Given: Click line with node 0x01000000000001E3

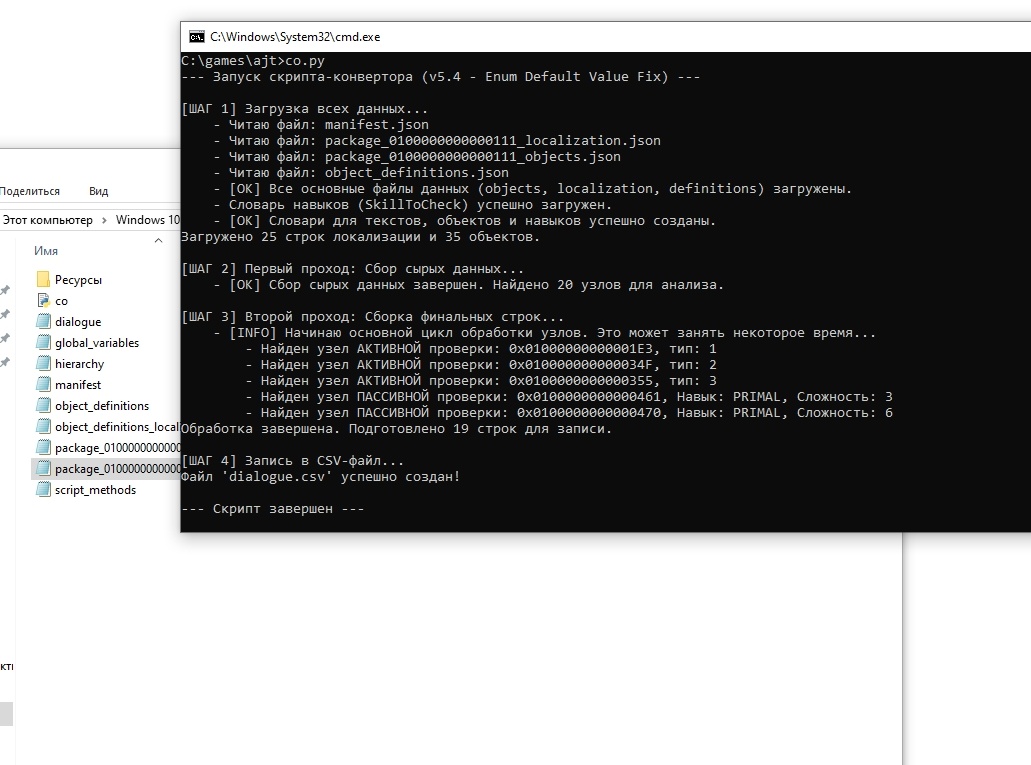Looking at the screenshot, I should coord(481,349).
